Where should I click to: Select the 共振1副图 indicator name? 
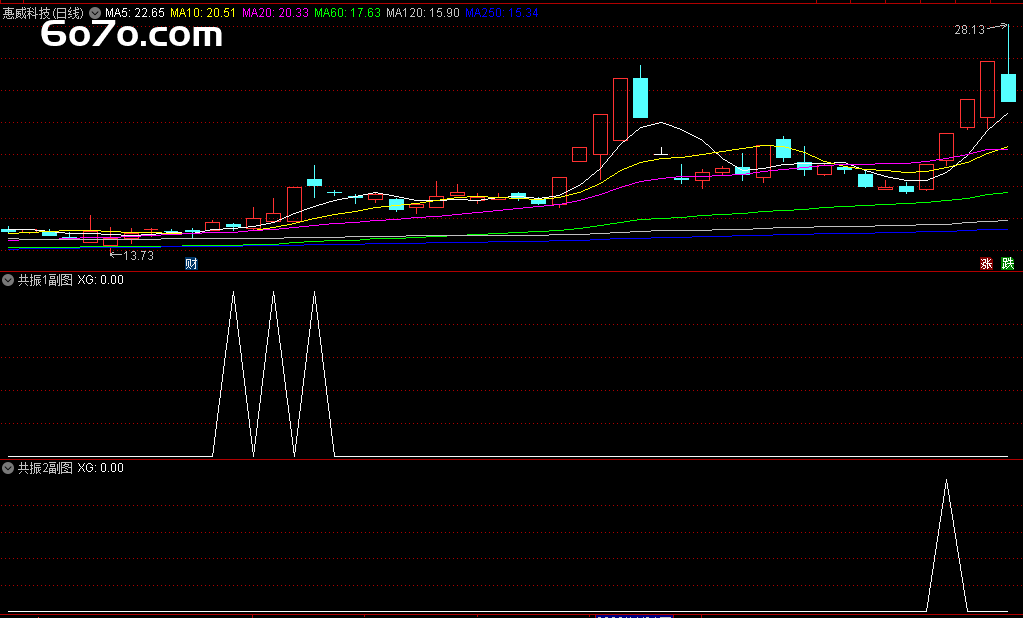coord(45,281)
